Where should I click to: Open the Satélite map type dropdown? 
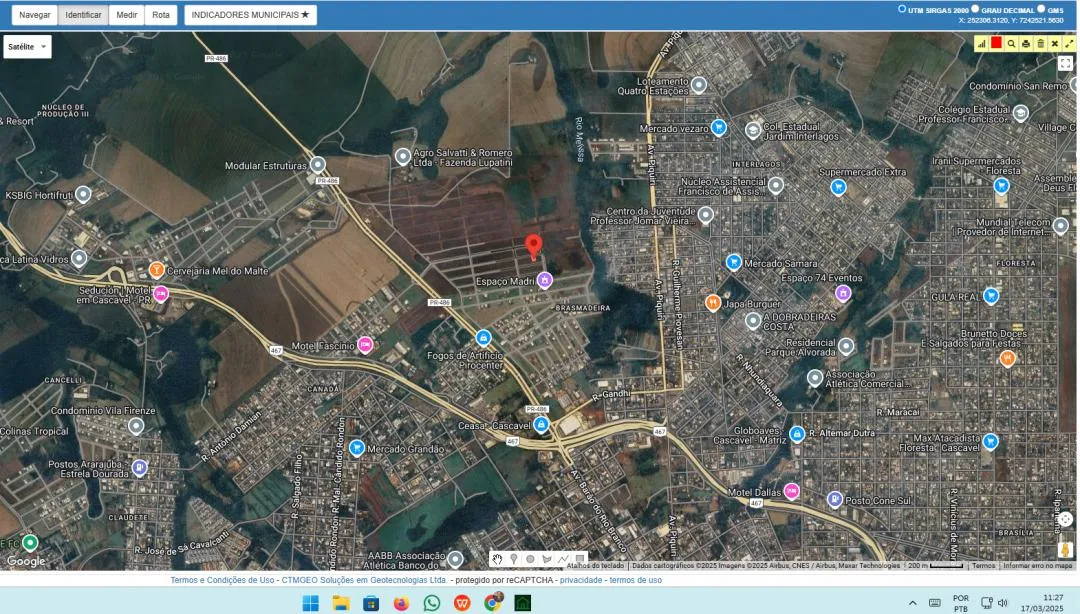coord(28,47)
